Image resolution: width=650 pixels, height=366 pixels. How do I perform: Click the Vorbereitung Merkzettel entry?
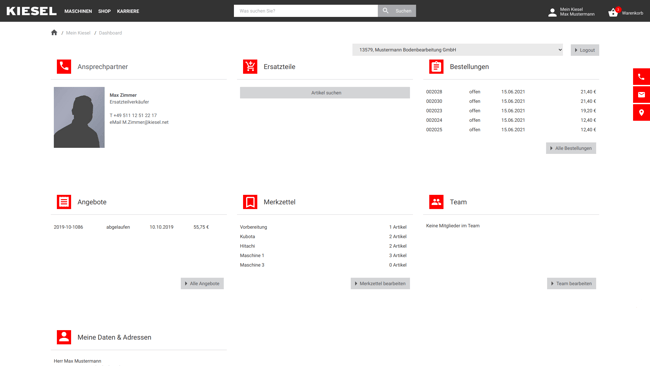(x=253, y=227)
